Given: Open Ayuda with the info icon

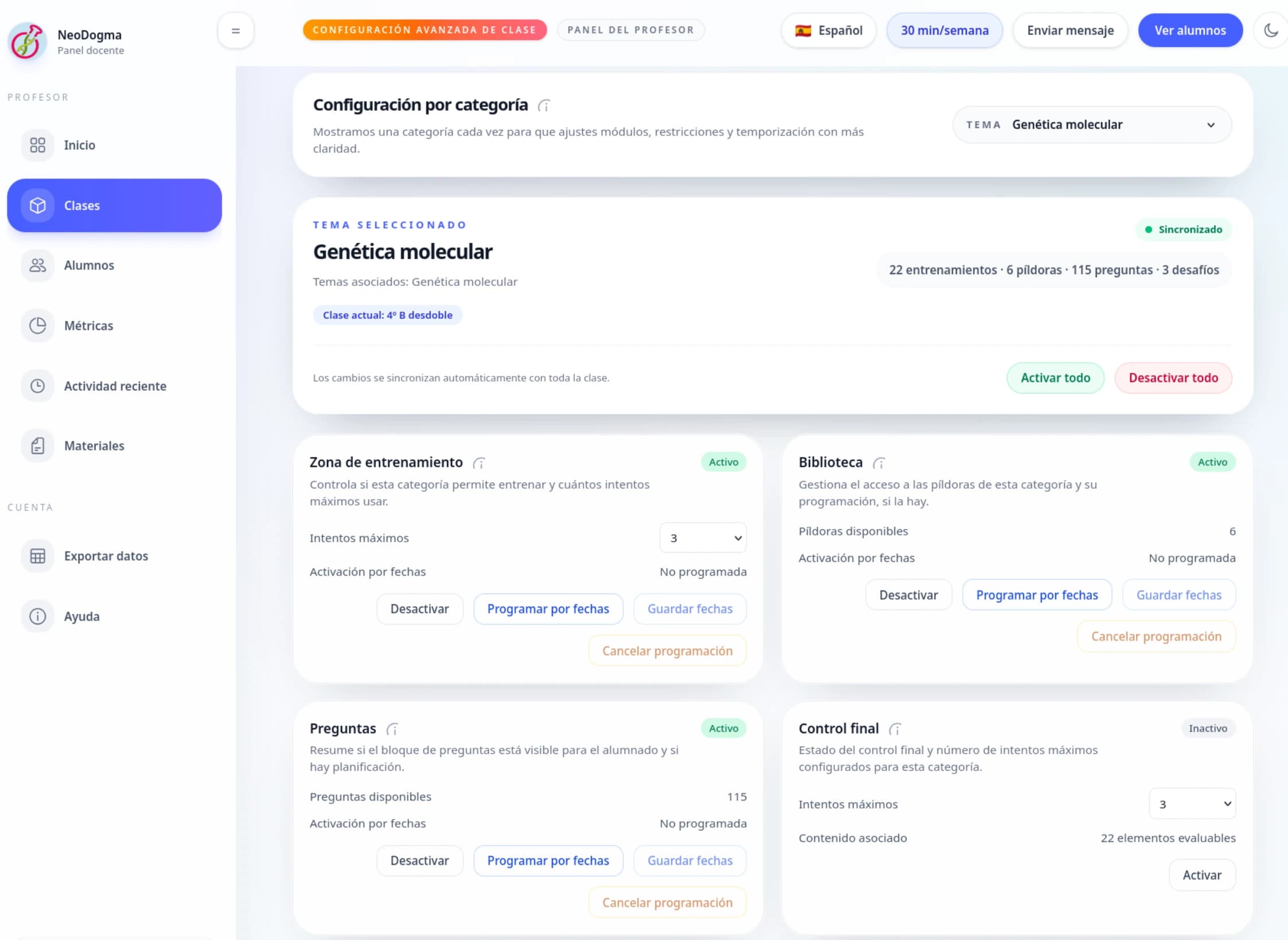Looking at the screenshot, I should tap(37, 616).
